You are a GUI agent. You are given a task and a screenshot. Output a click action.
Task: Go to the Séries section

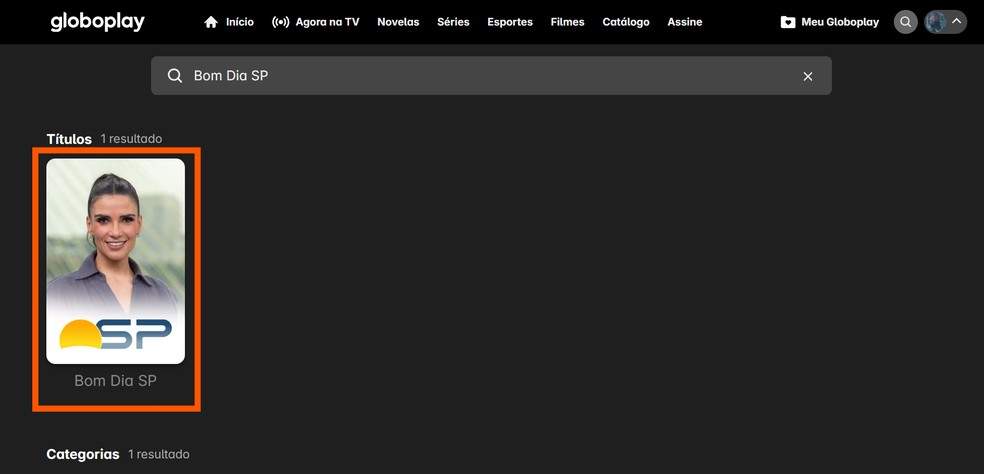point(453,22)
